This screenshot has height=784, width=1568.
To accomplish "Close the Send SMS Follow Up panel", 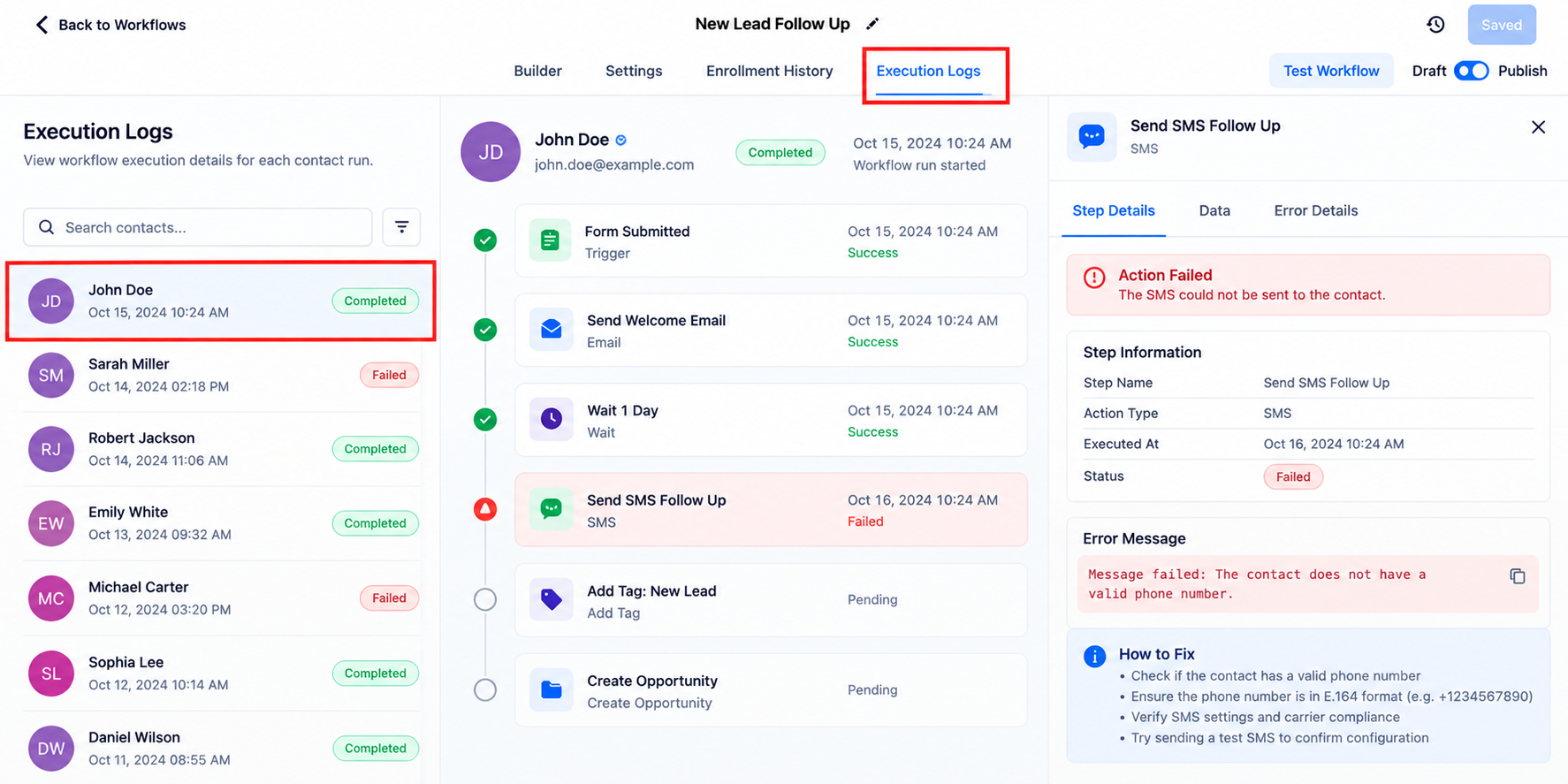I will click(1538, 127).
